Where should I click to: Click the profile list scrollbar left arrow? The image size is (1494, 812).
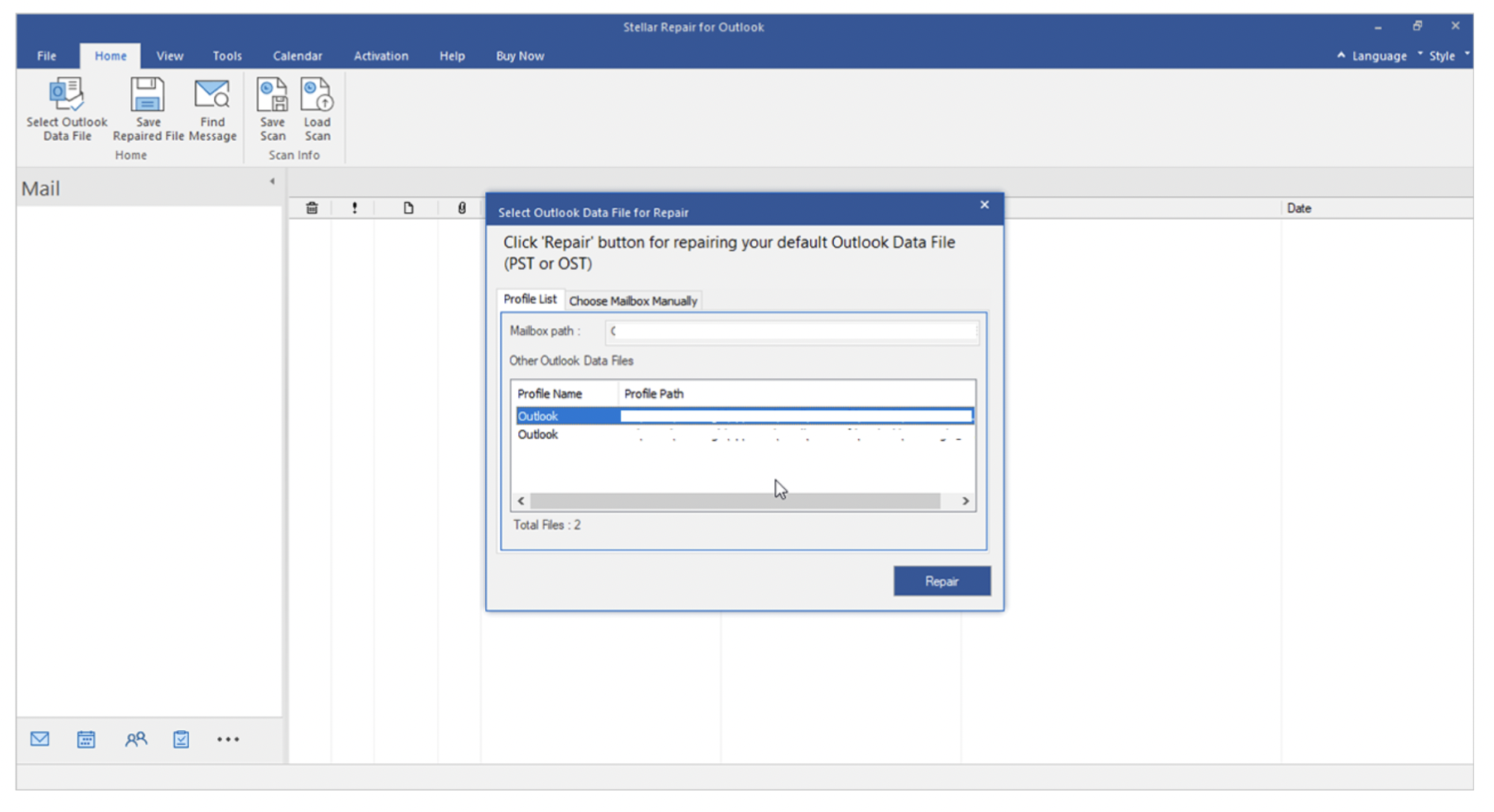point(521,500)
